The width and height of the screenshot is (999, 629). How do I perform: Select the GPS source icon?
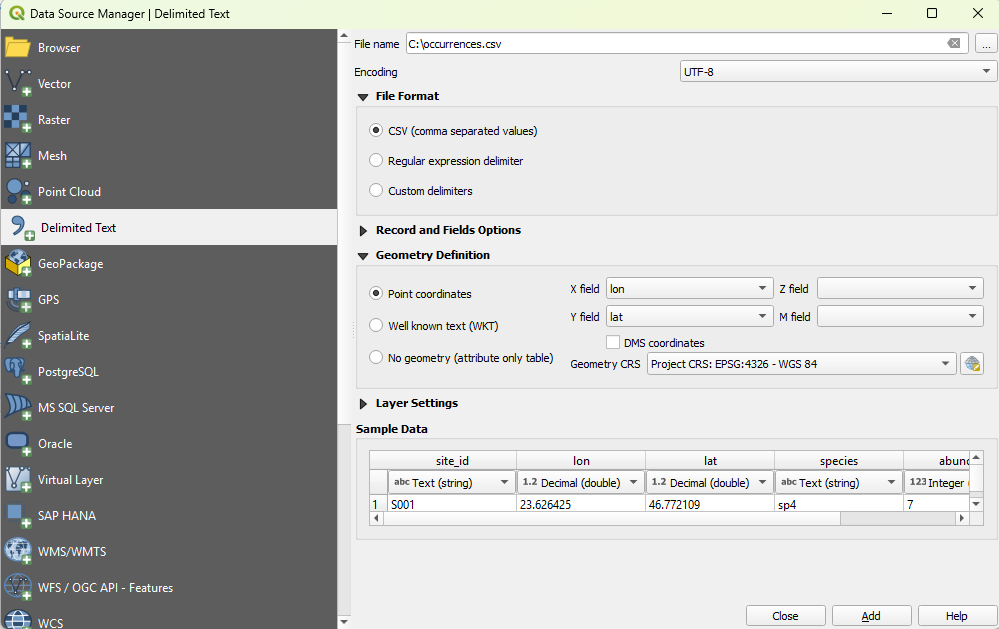click(17, 300)
